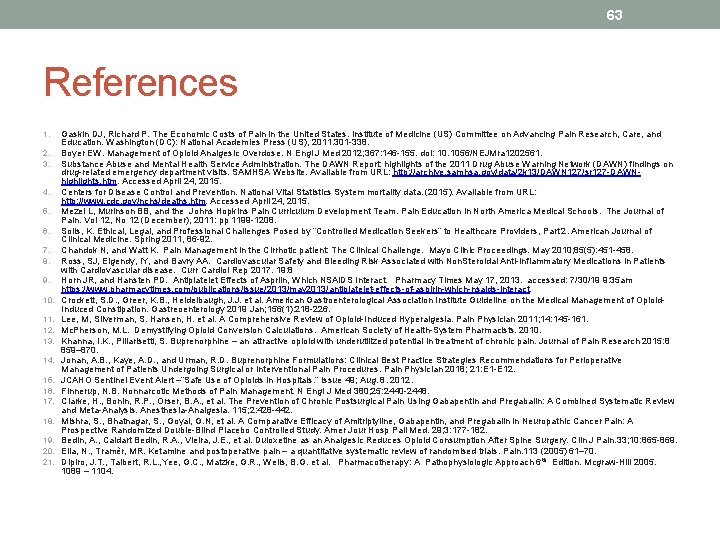Select JCAHO Sentinel Event Alert reference
The image size is (720, 540).
tap(237, 380)
